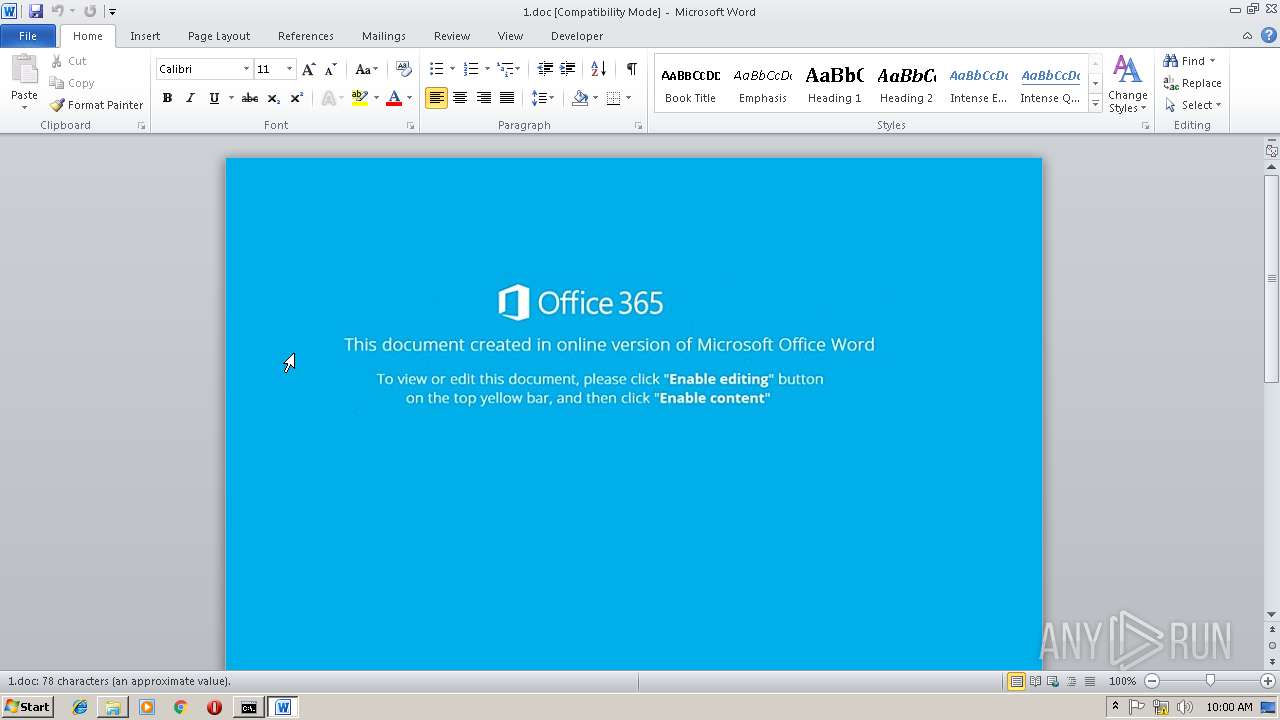The height and width of the screenshot is (720, 1280).
Task: Open font size dropdown
Action: [289, 69]
